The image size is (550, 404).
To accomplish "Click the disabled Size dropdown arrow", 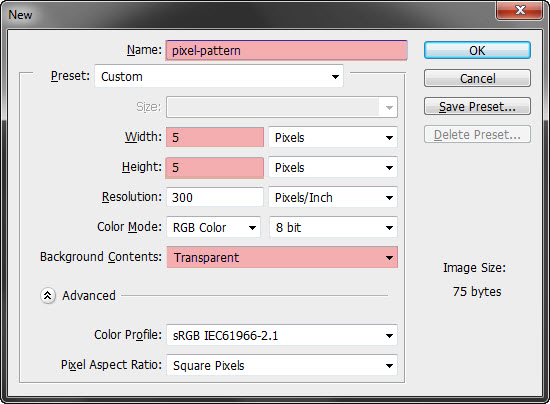I will click(x=389, y=107).
